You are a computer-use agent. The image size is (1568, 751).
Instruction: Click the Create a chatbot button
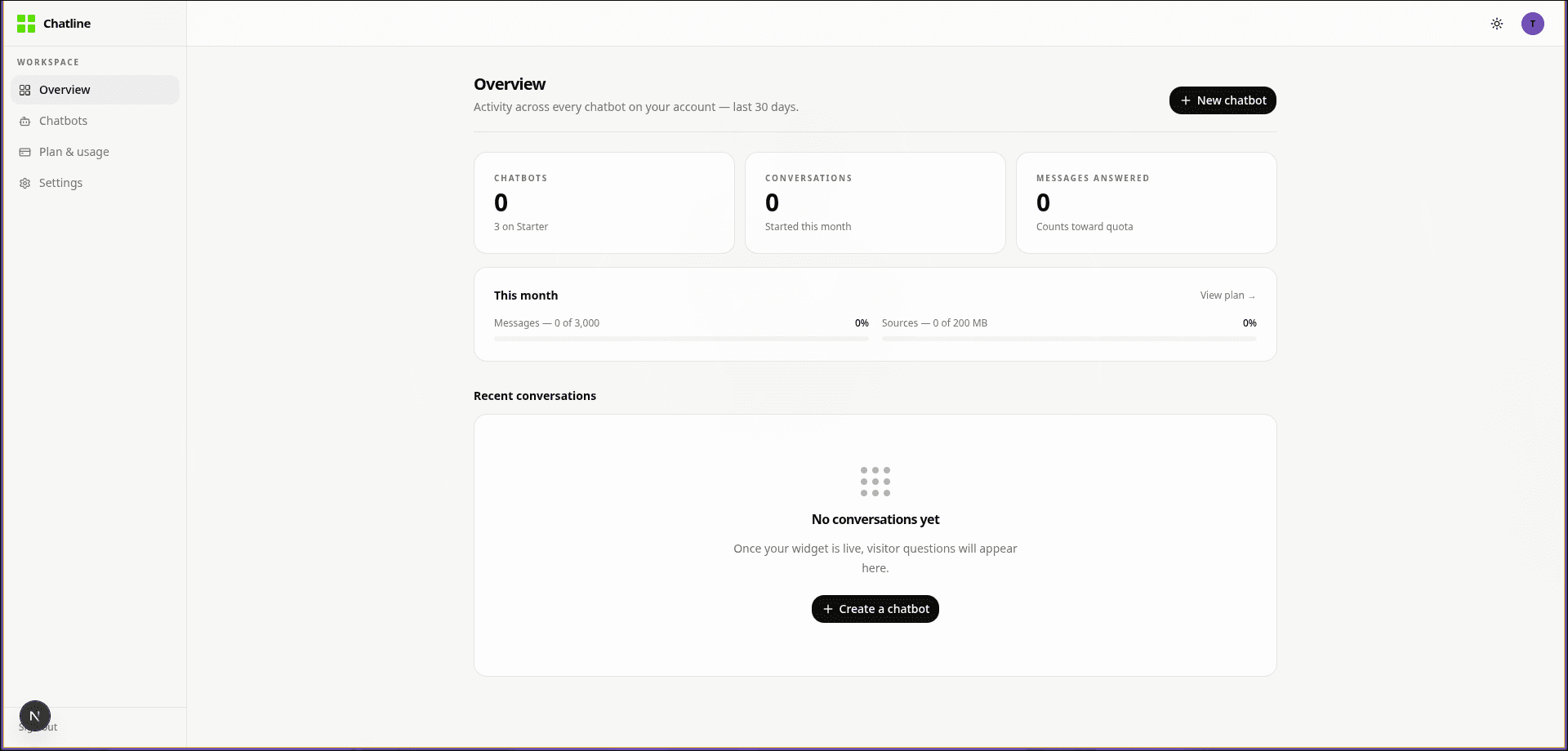875,609
